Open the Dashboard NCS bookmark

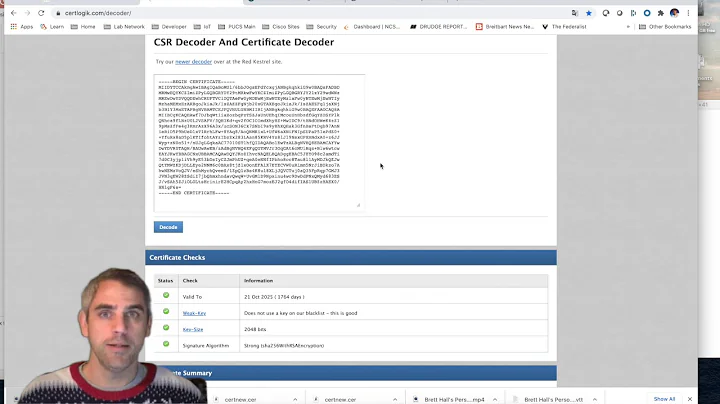[372, 27]
